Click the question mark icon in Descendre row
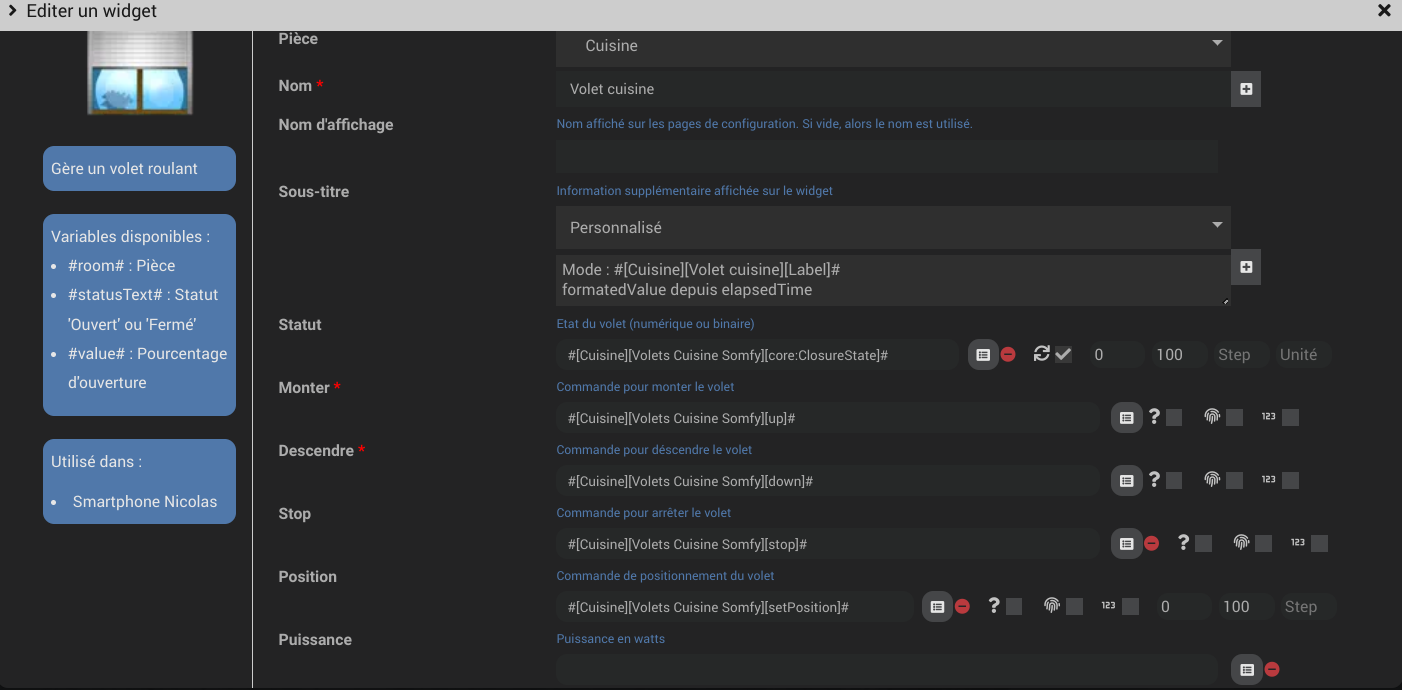The image size is (1402, 690). (1154, 480)
